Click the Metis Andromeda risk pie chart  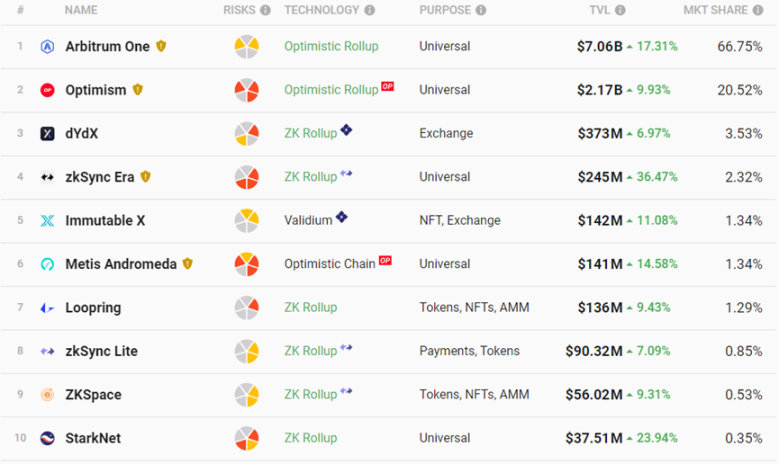(247, 264)
